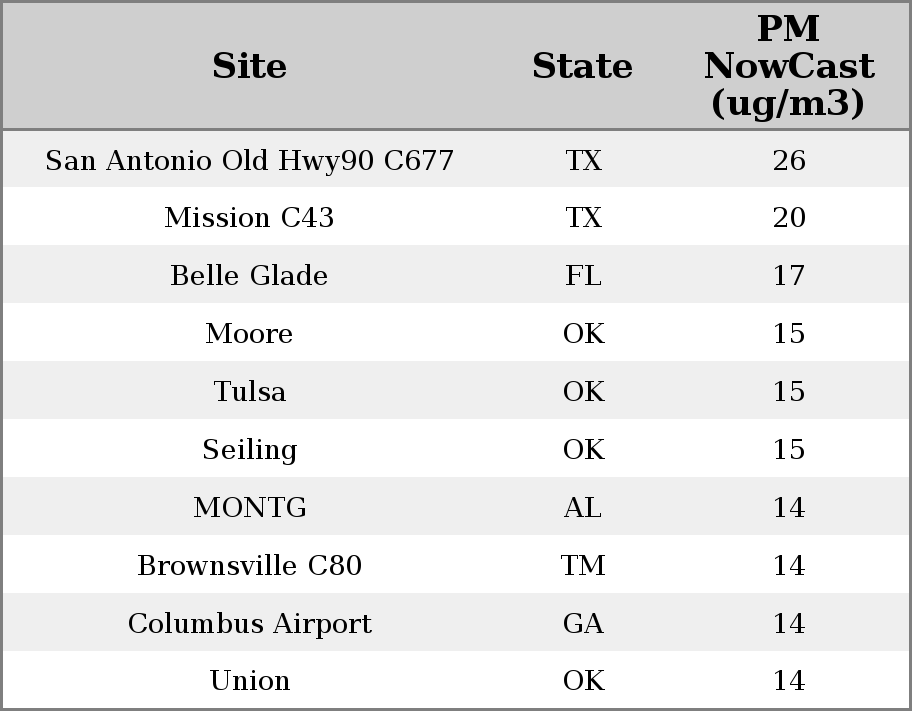
Task: Click the State column header
Action: point(582,66)
